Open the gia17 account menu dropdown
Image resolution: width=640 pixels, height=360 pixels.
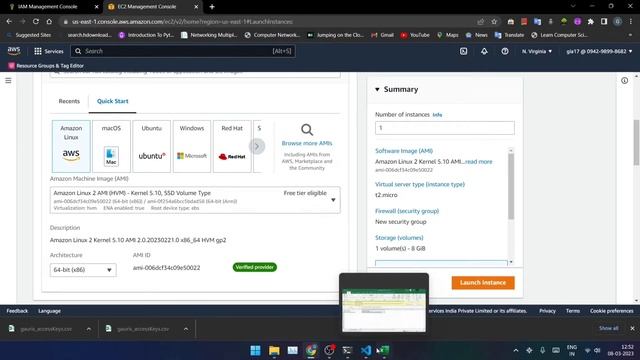[599, 51]
